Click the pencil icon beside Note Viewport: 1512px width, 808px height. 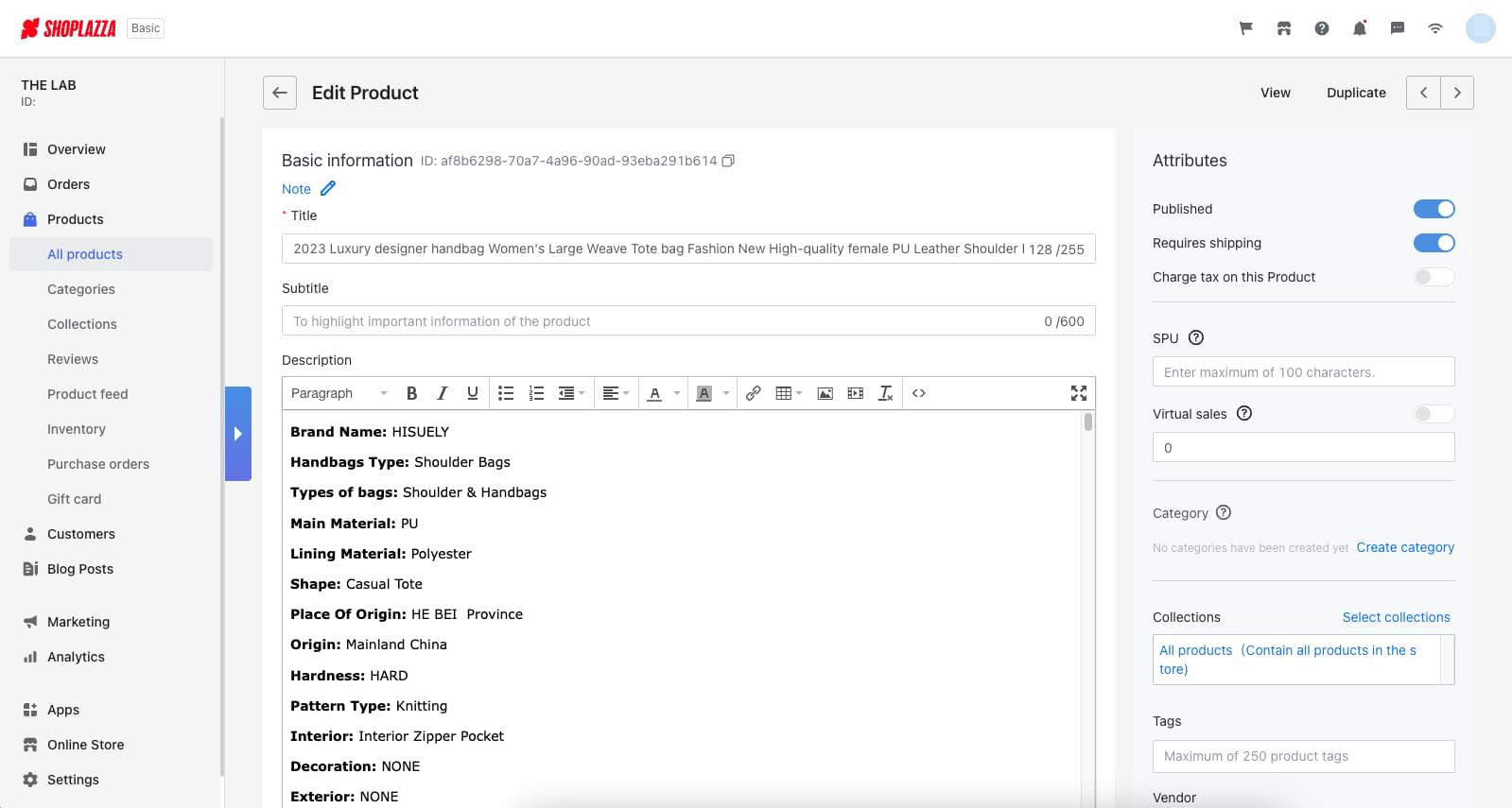click(328, 189)
